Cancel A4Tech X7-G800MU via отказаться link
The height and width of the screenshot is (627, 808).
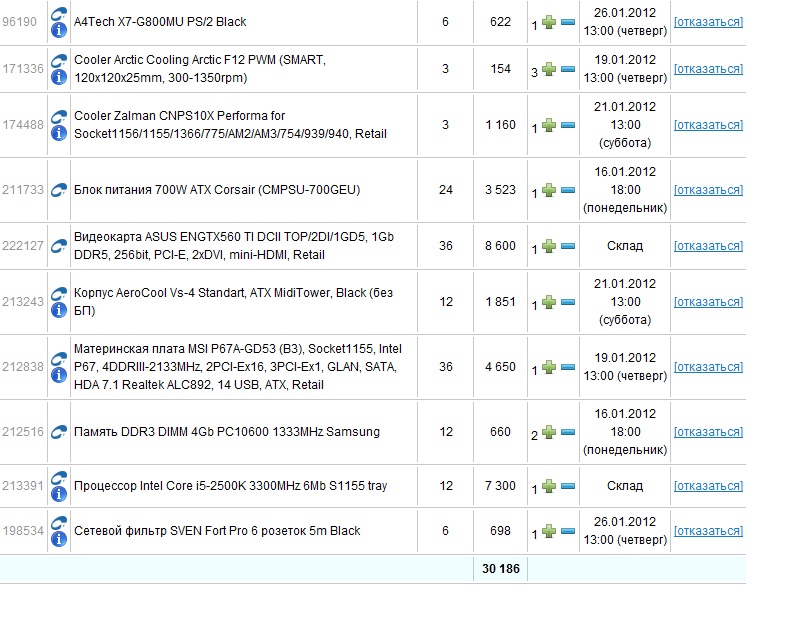tap(709, 22)
